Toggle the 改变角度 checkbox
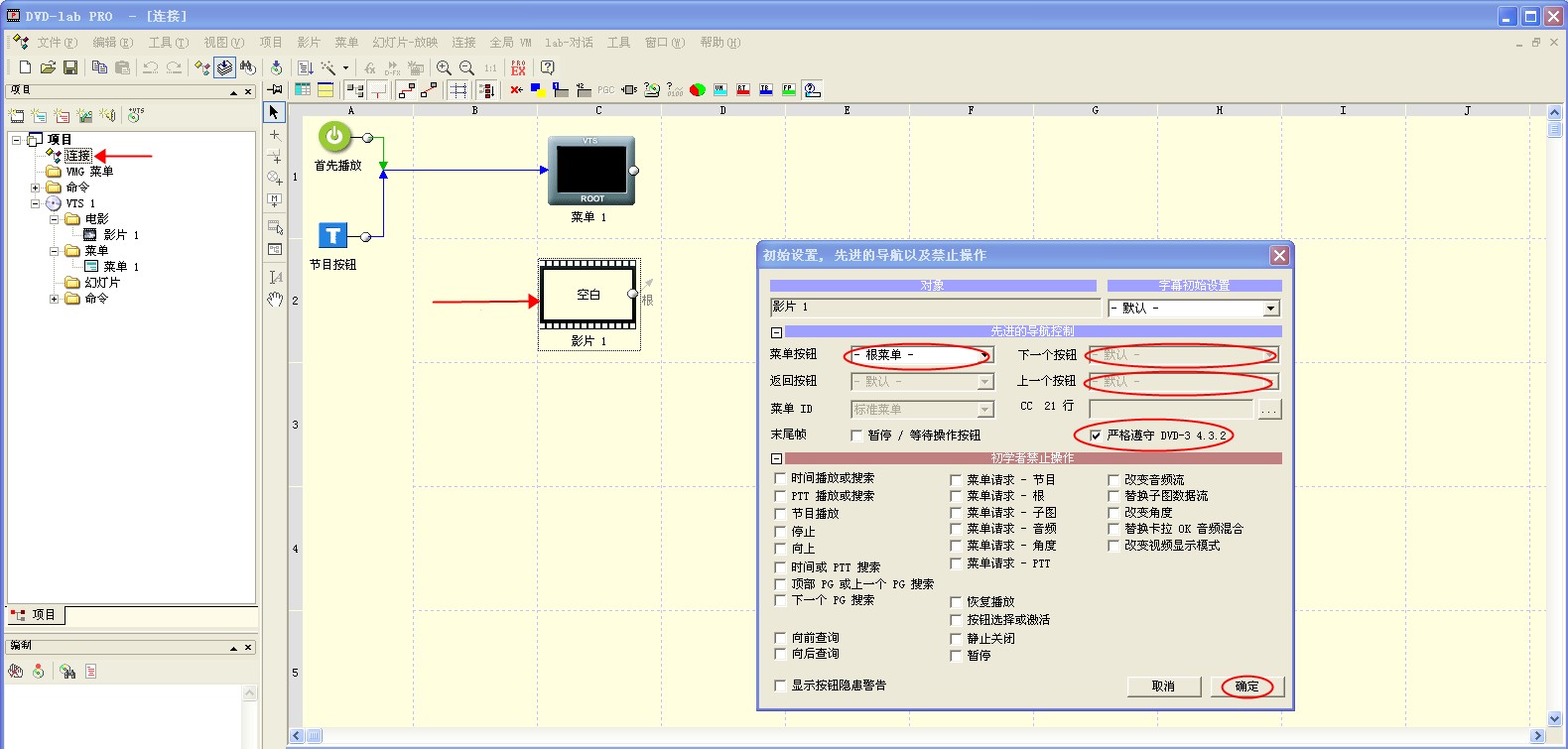Screen dimensions: 1568x749 [x=1113, y=513]
